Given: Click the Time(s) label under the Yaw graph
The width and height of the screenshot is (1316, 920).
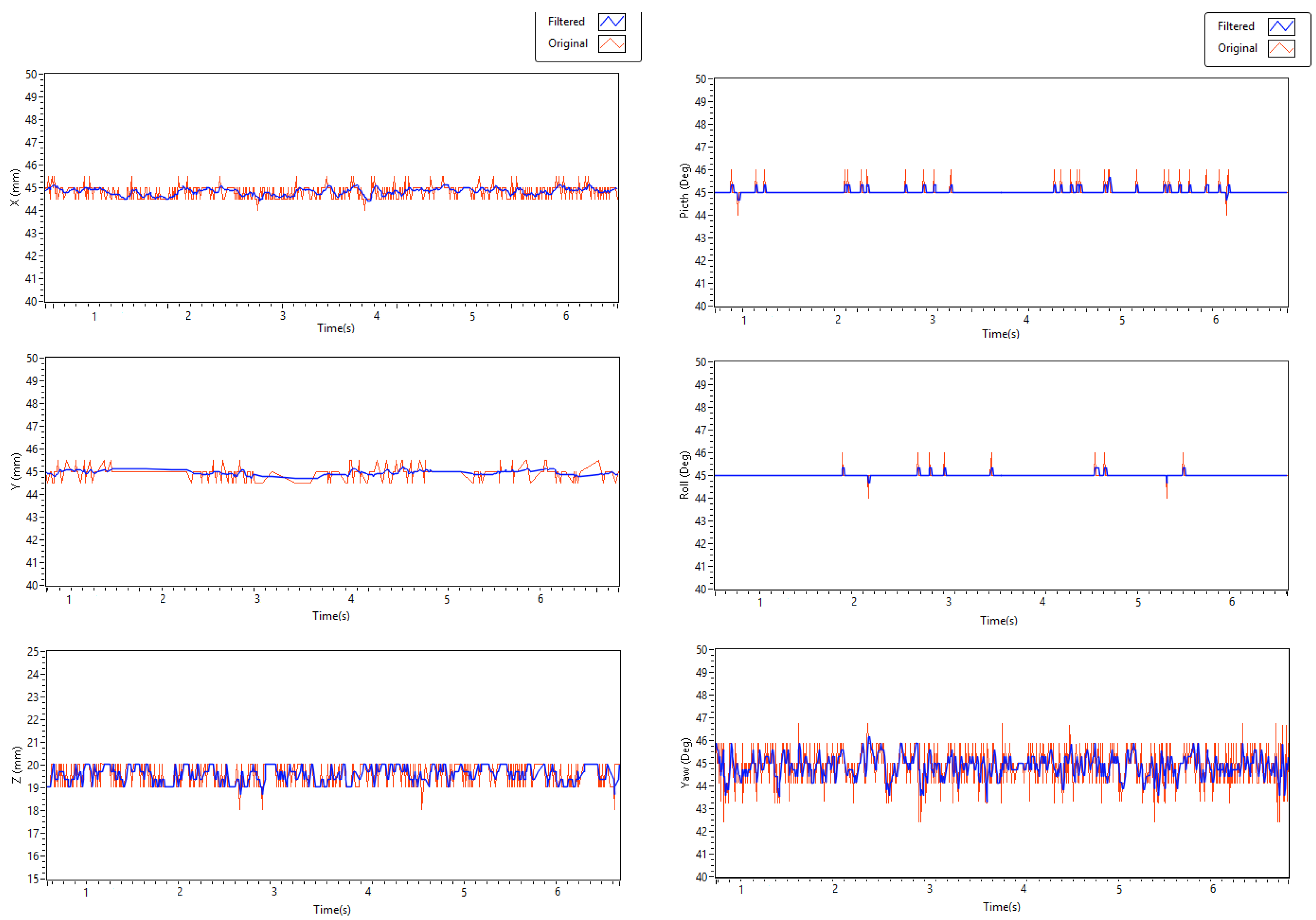Looking at the screenshot, I should [x=1001, y=907].
